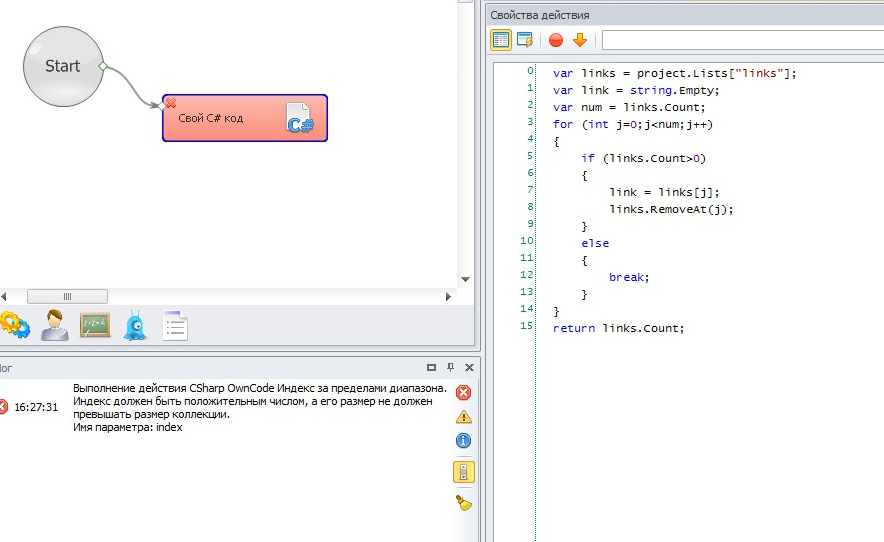Close the log panel

tap(469, 367)
